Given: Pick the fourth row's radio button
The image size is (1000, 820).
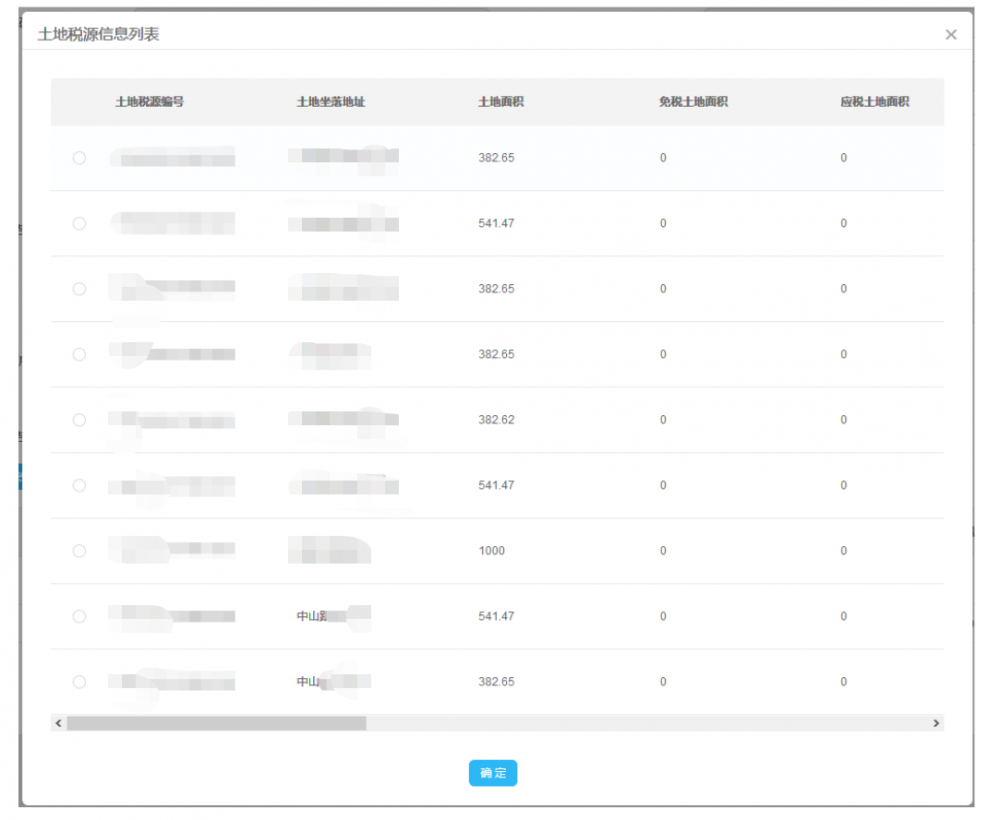Looking at the screenshot, I should point(79,354).
